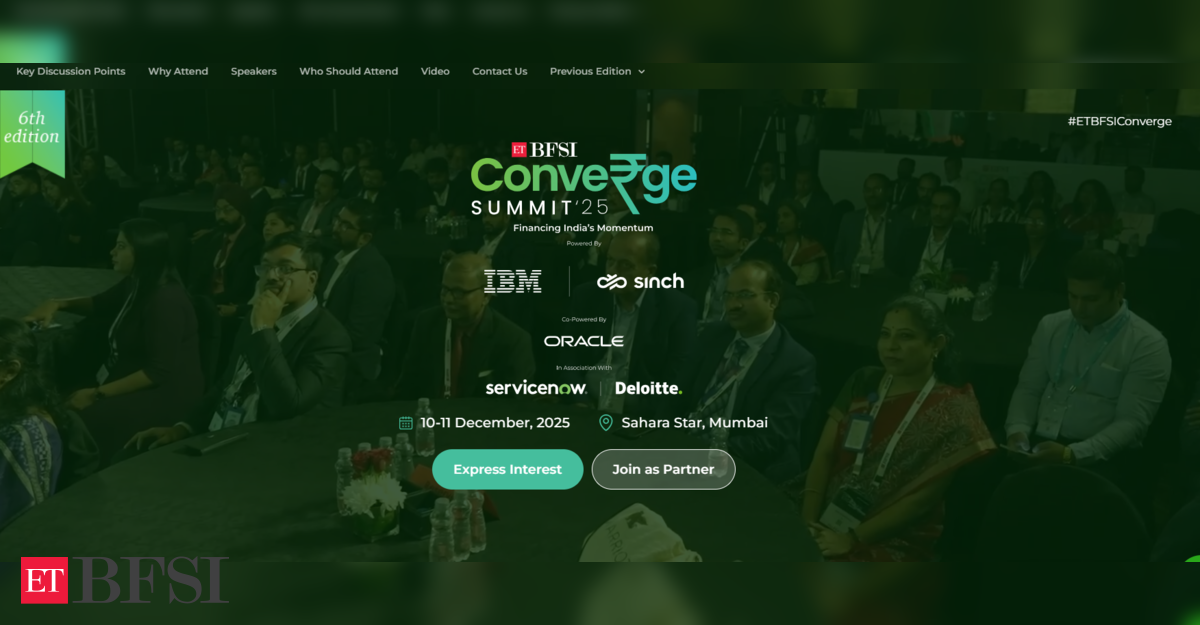The image size is (1200, 625).
Task: Click the calendar icon beside event date
Action: click(406, 423)
